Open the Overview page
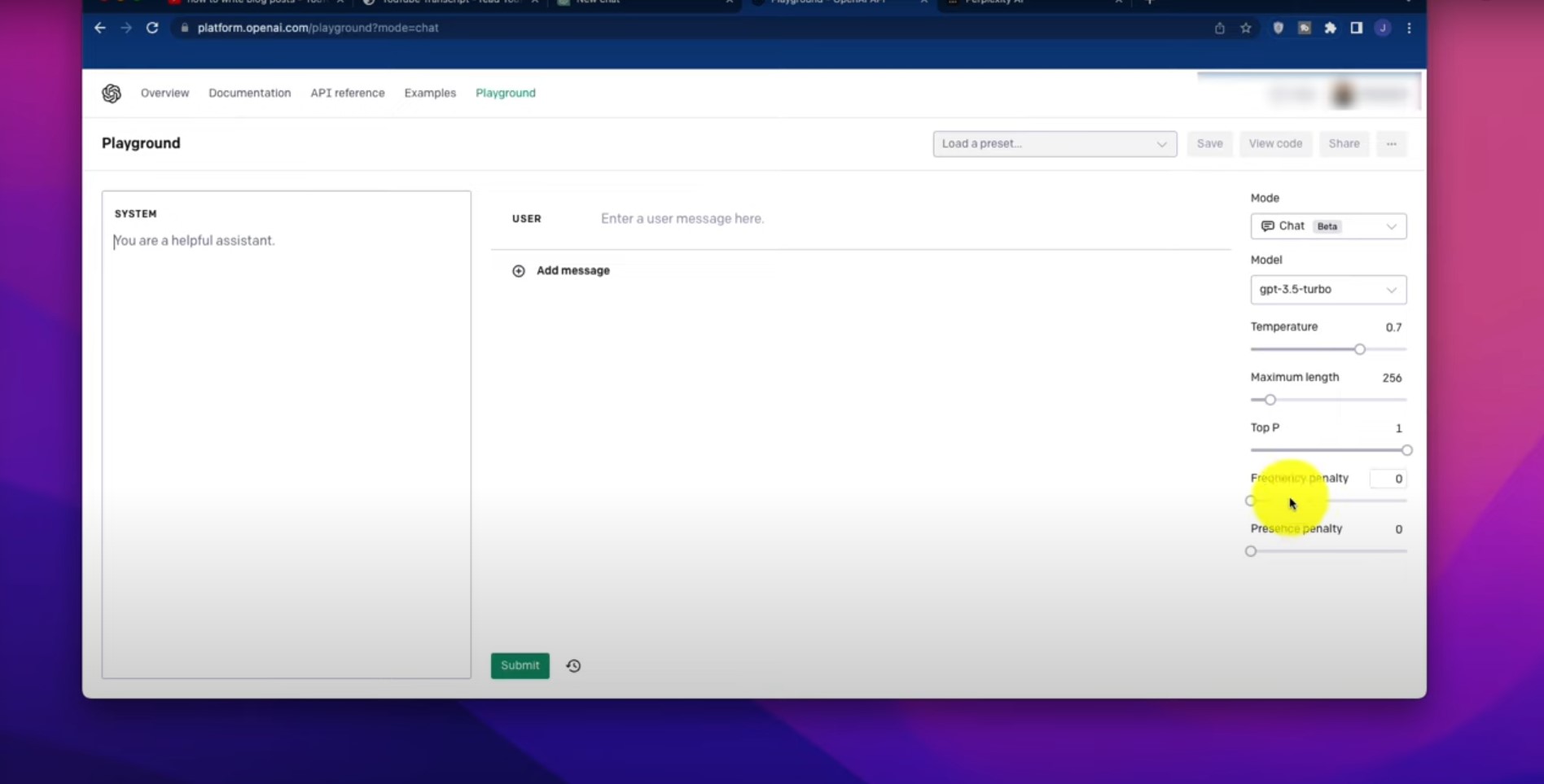This screenshot has width=1544, height=784. (x=164, y=93)
